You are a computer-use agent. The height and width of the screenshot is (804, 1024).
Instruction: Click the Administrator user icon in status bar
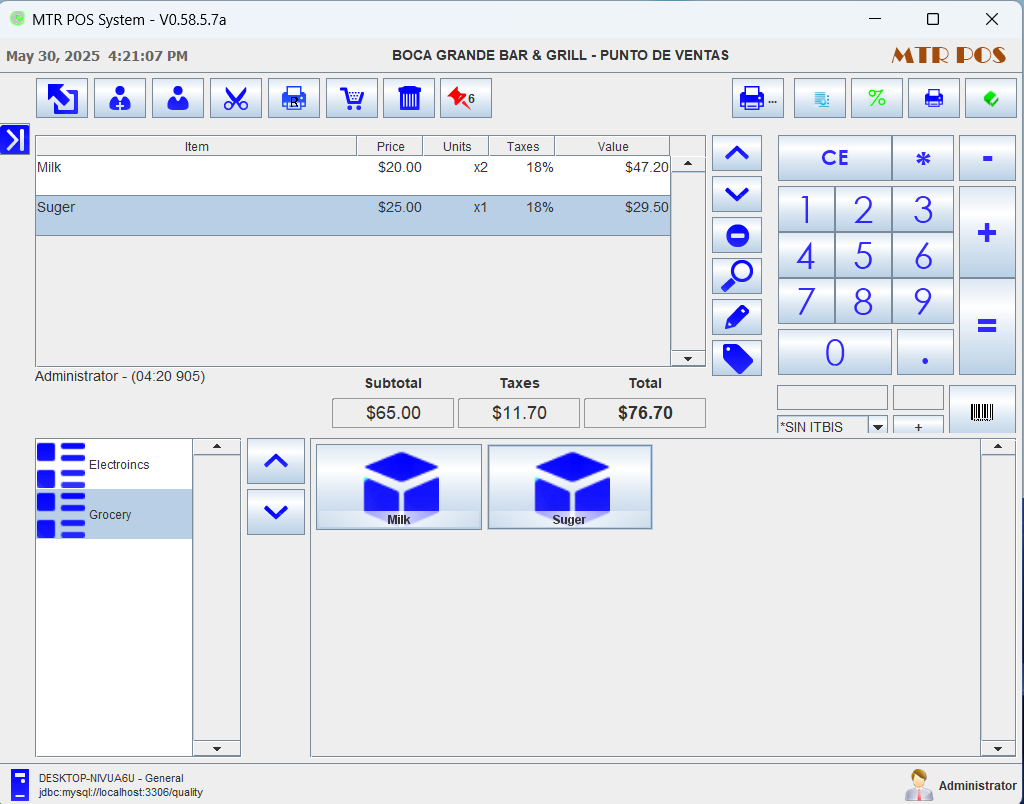tap(919, 784)
